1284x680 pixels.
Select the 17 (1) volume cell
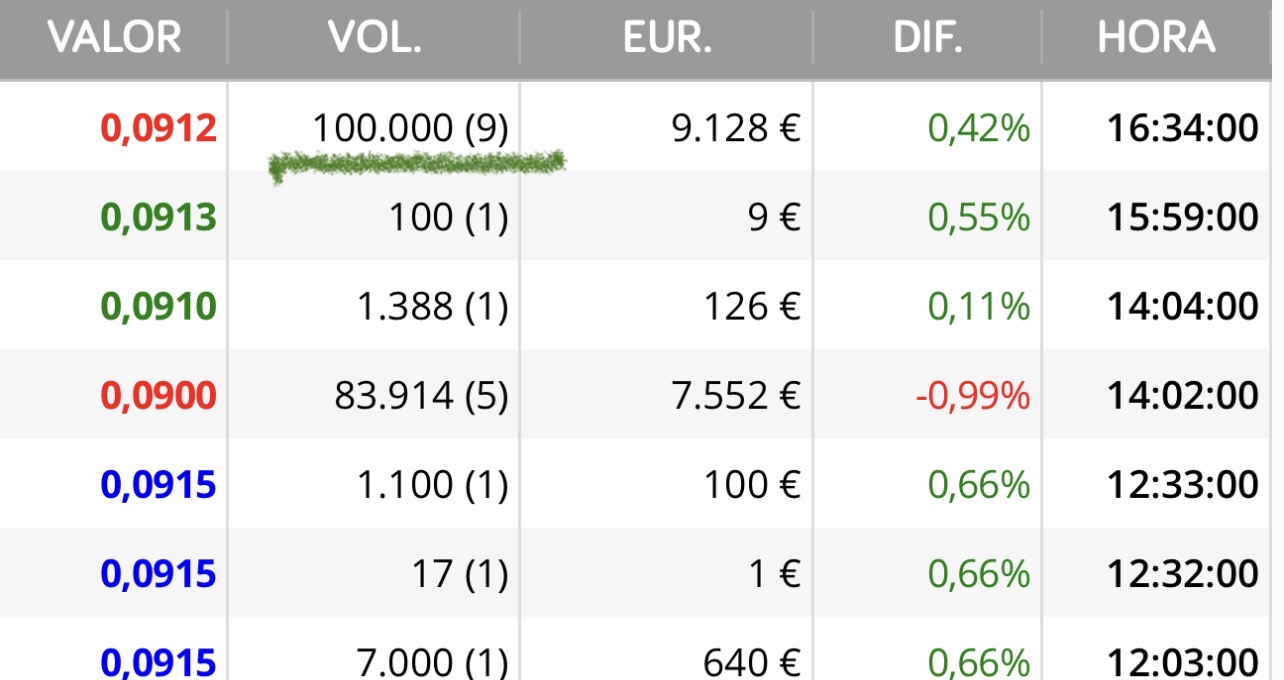[x=460, y=574]
